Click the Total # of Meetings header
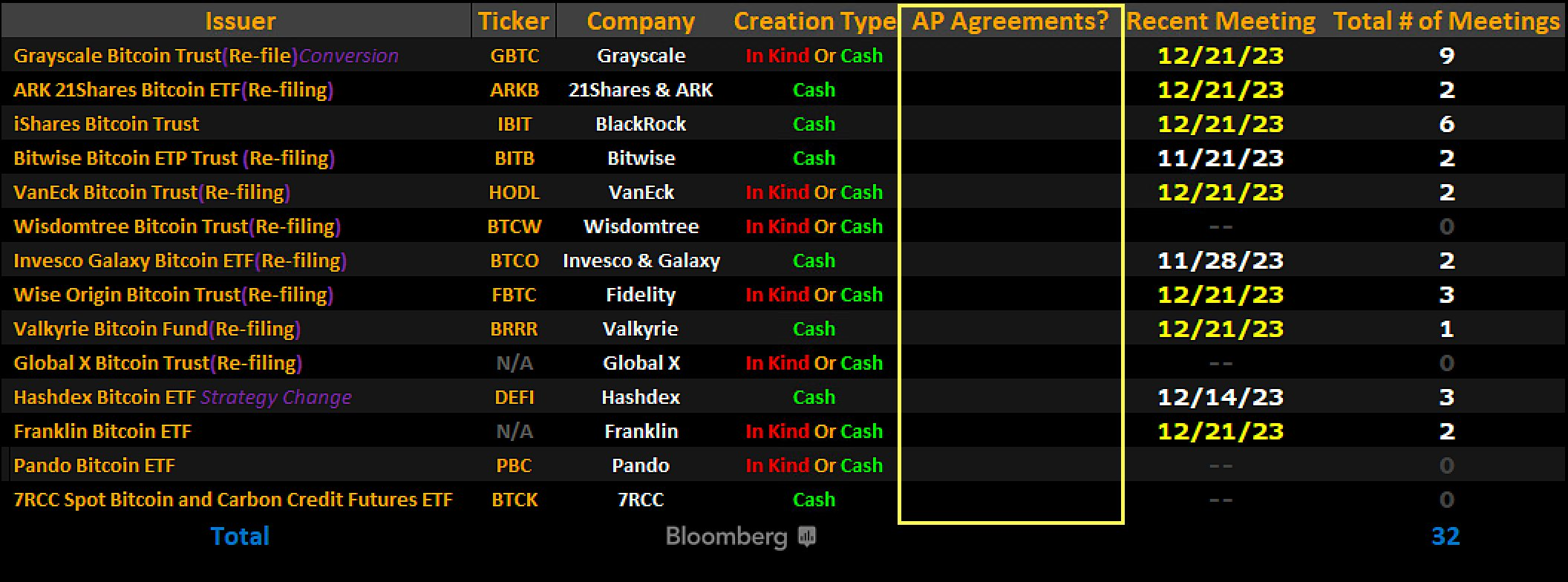Screen dimensions: 1568x582 click(1446, 21)
